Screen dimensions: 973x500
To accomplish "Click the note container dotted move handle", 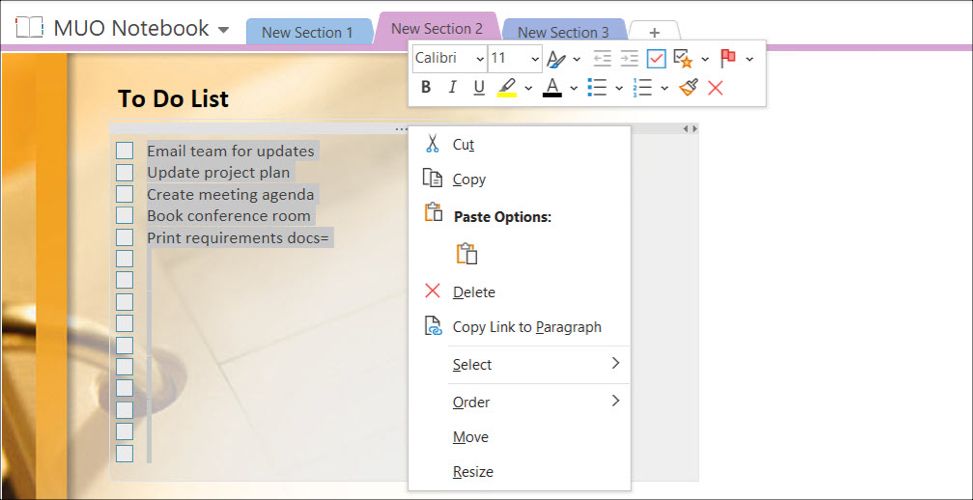I will click(x=401, y=129).
